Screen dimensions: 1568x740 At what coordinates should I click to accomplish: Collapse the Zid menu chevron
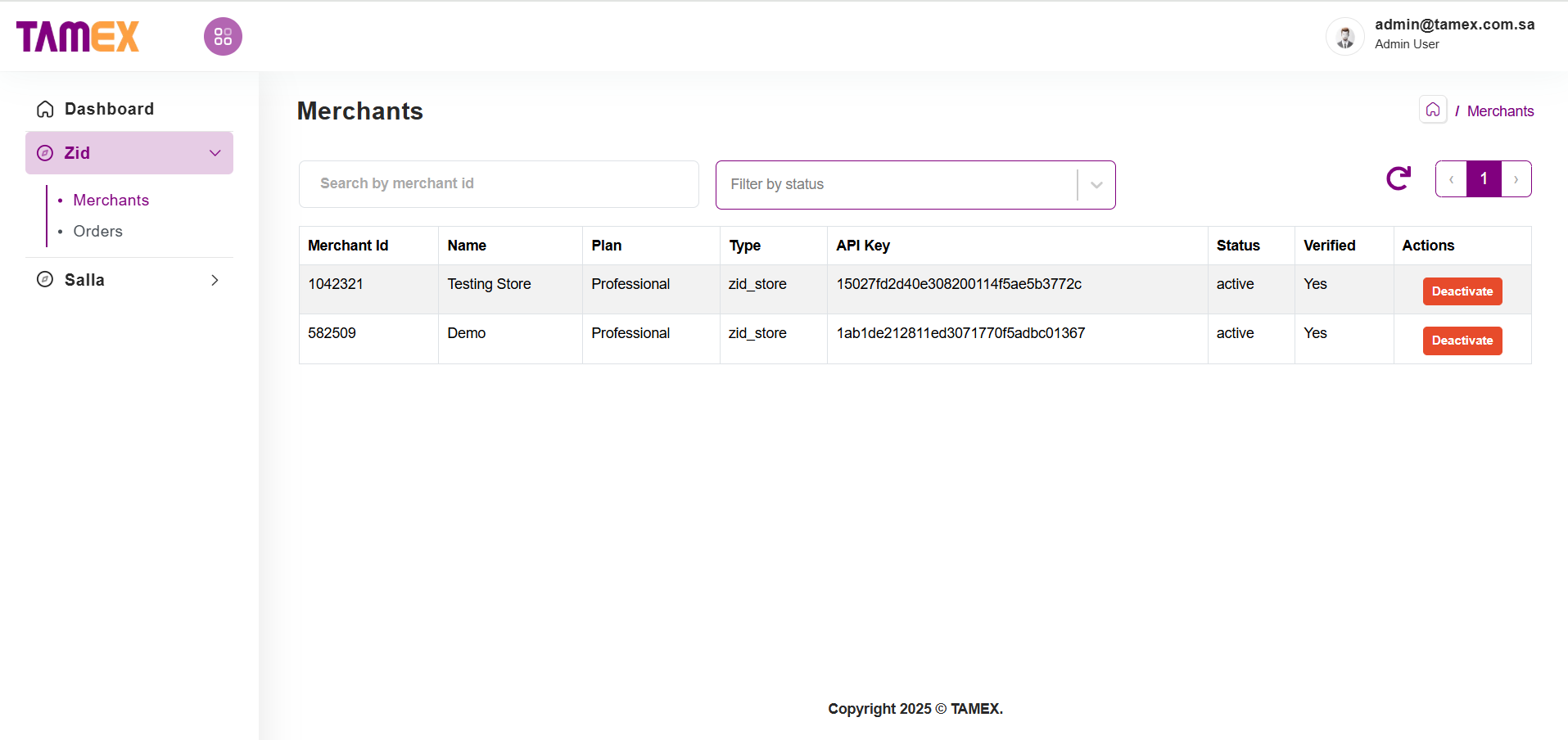pyautogui.click(x=215, y=153)
